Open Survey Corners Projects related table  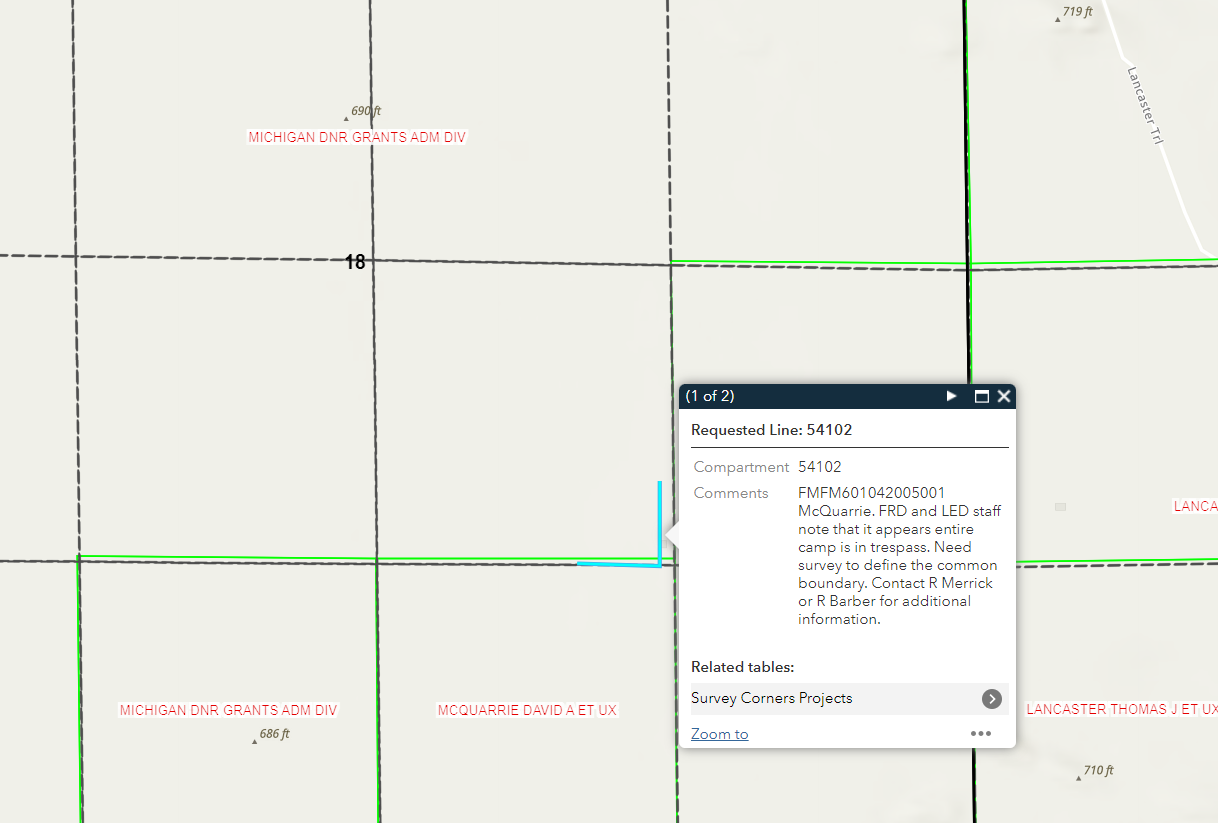(x=771, y=698)
